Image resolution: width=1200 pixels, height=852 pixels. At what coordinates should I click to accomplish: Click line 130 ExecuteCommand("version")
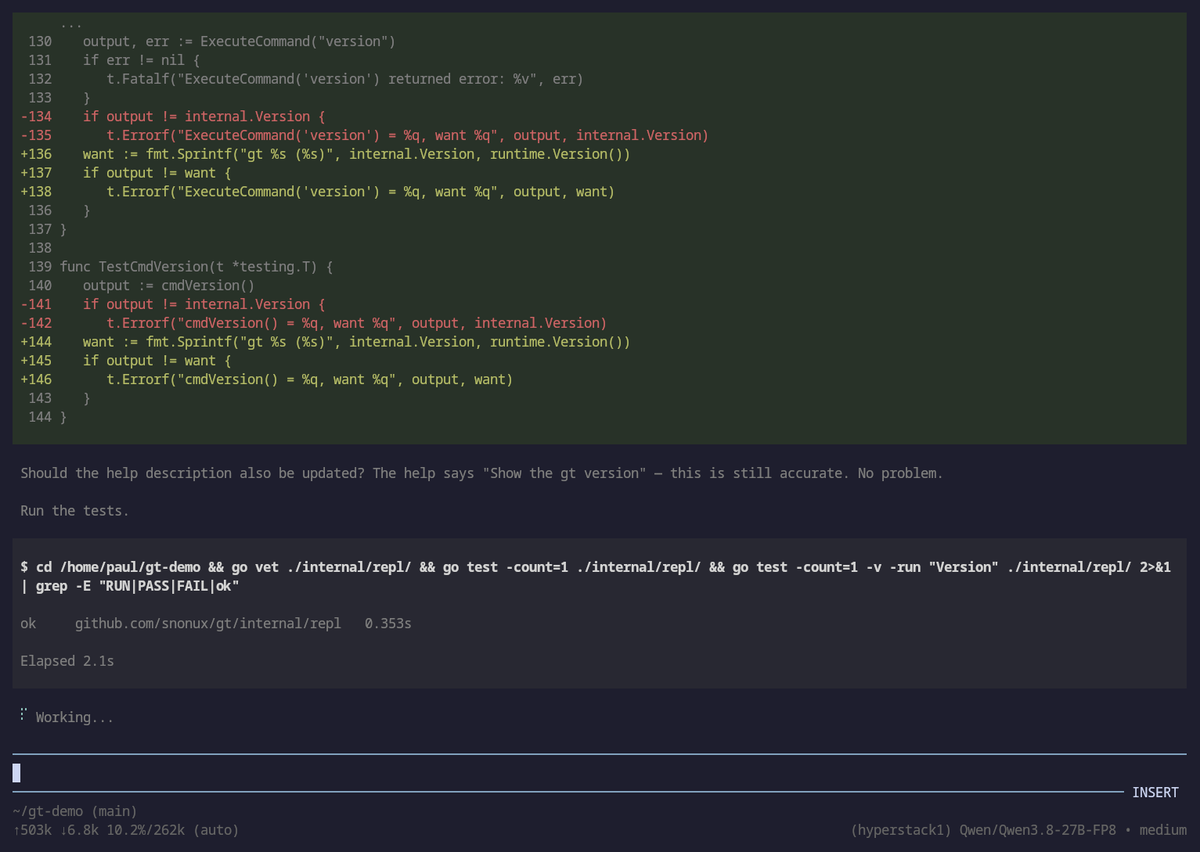point(213,41)
